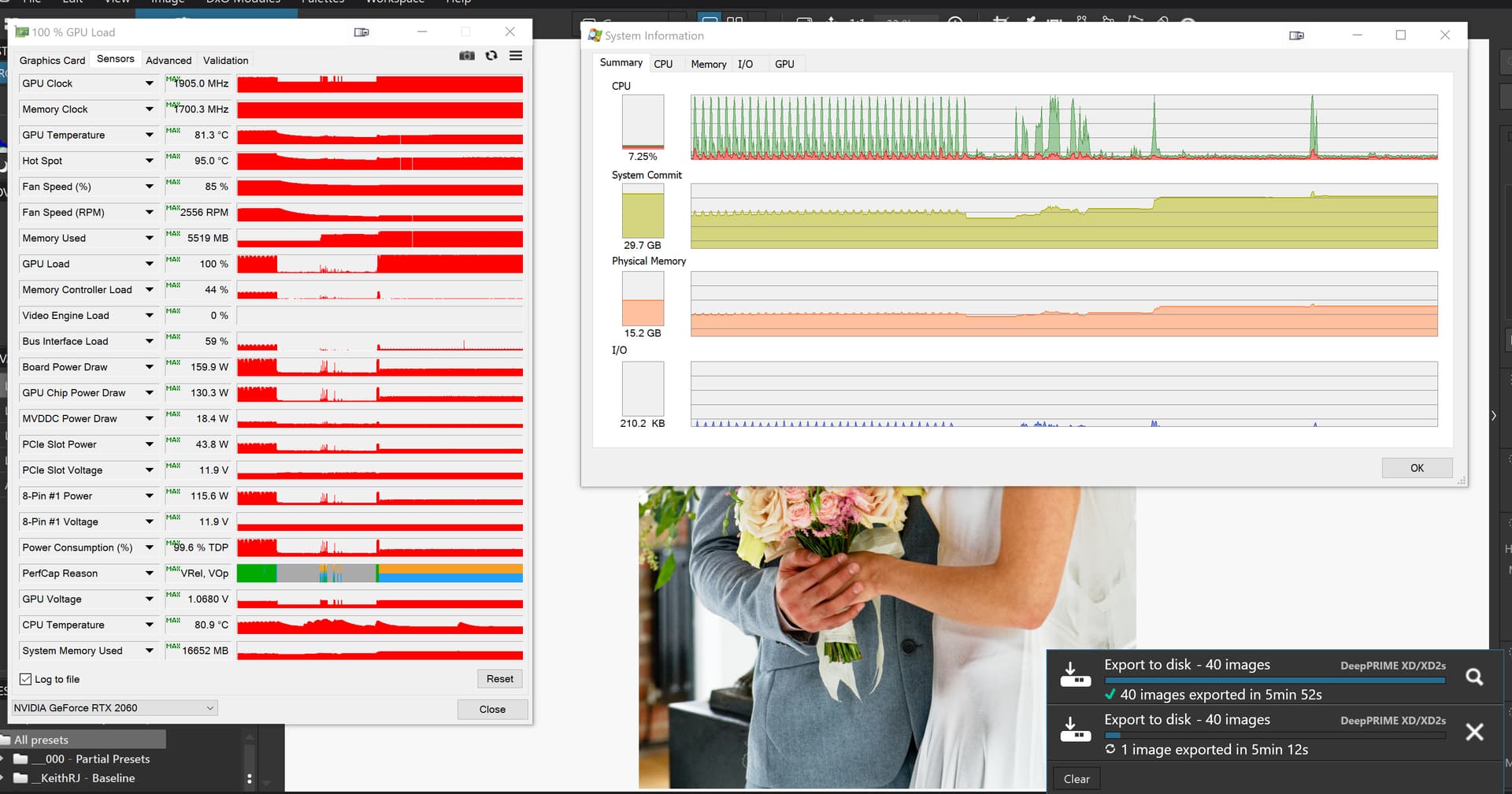Viewport: 1512px width, 794px height.
Task: Switch to the Graphics Card tab
Action: tap(52, 61)
